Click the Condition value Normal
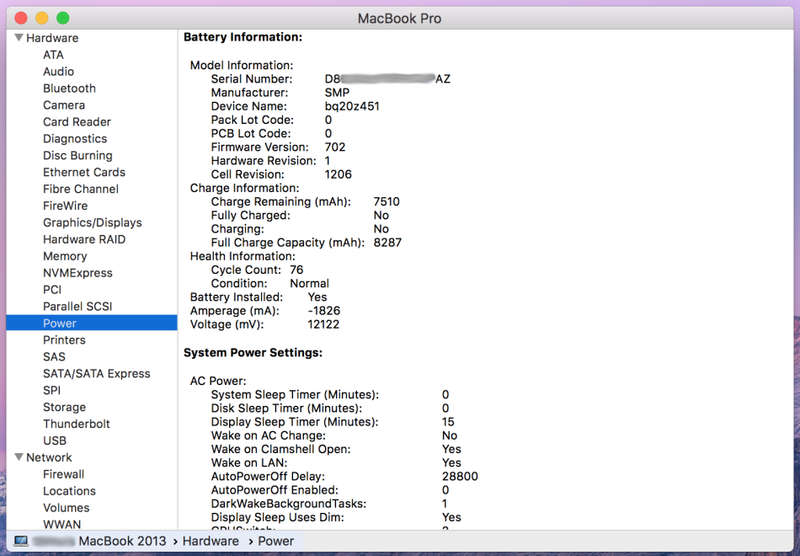Screen dimensions: 800x556 [310, 283]
